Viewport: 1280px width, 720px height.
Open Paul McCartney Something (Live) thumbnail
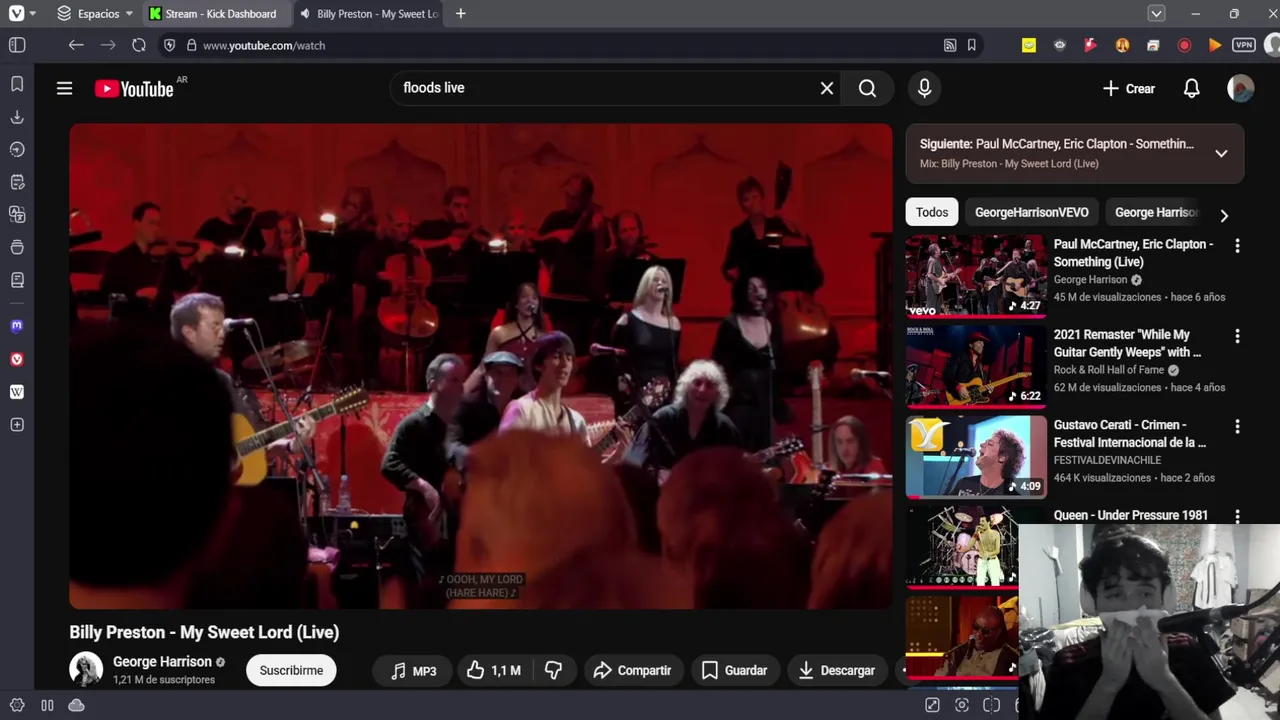(x=976, y=277)
